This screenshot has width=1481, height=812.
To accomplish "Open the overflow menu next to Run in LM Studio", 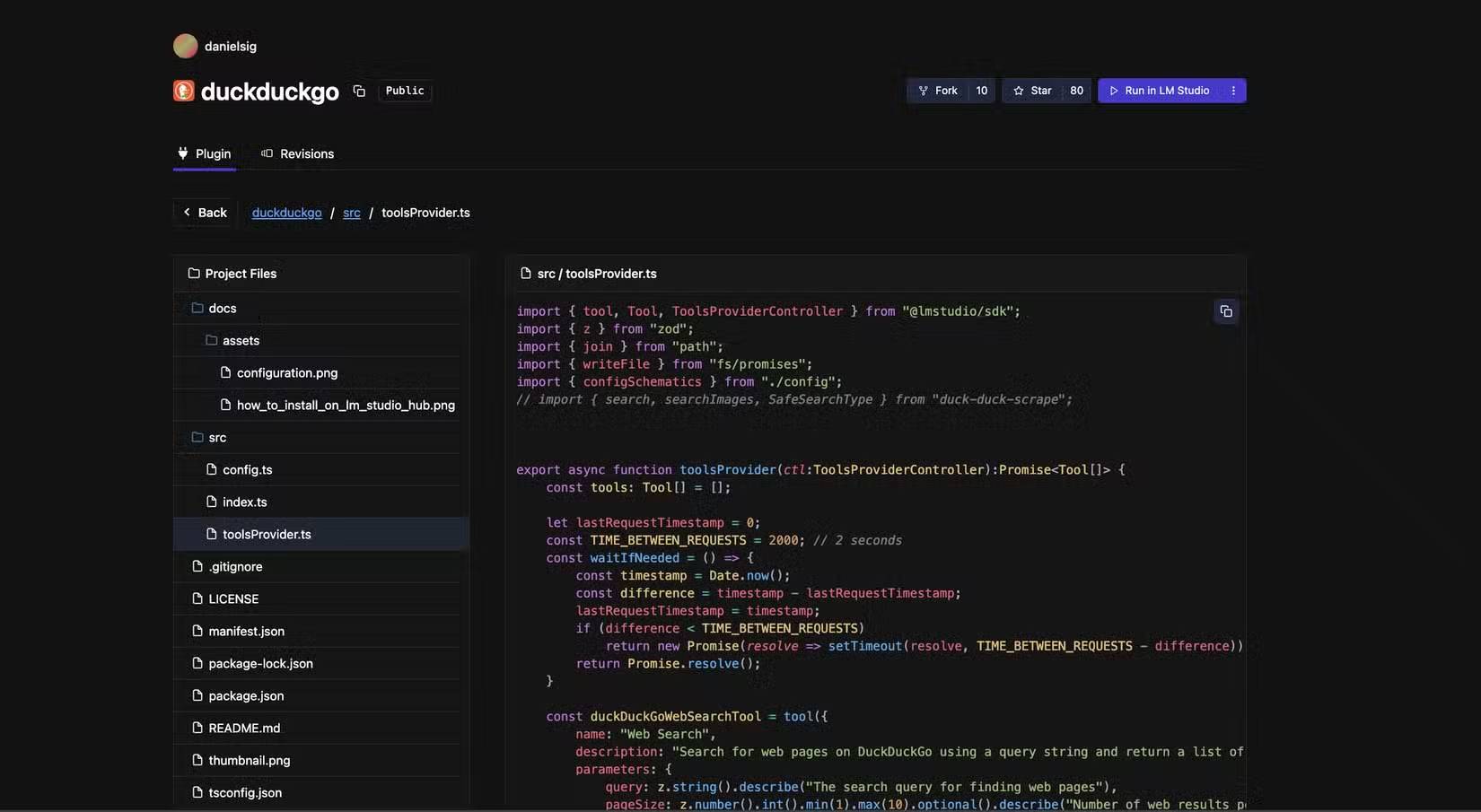I will coord(1232,90).
